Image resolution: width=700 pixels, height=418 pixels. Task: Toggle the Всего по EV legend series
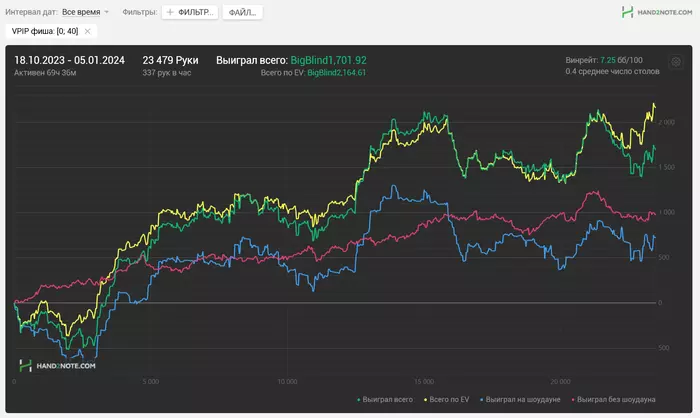(x=446, y=400)
